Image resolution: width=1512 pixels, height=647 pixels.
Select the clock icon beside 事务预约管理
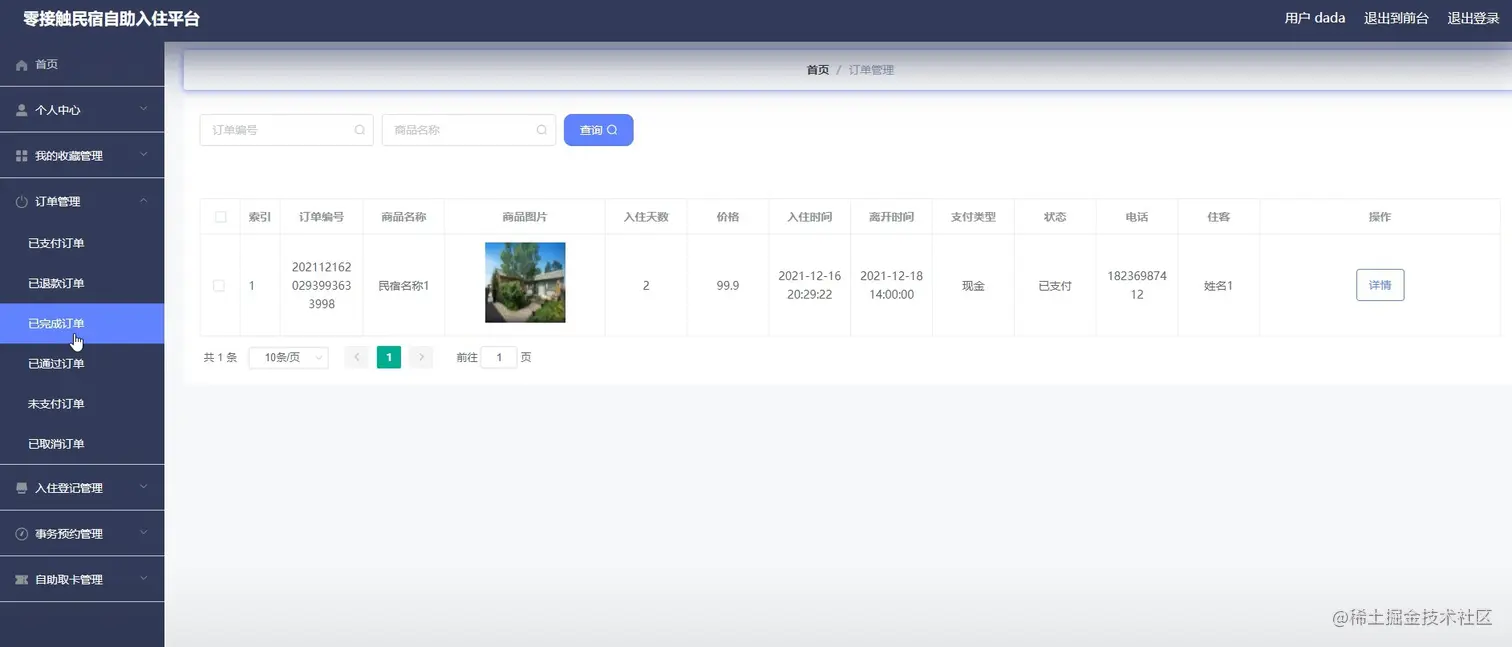point(20,533)
